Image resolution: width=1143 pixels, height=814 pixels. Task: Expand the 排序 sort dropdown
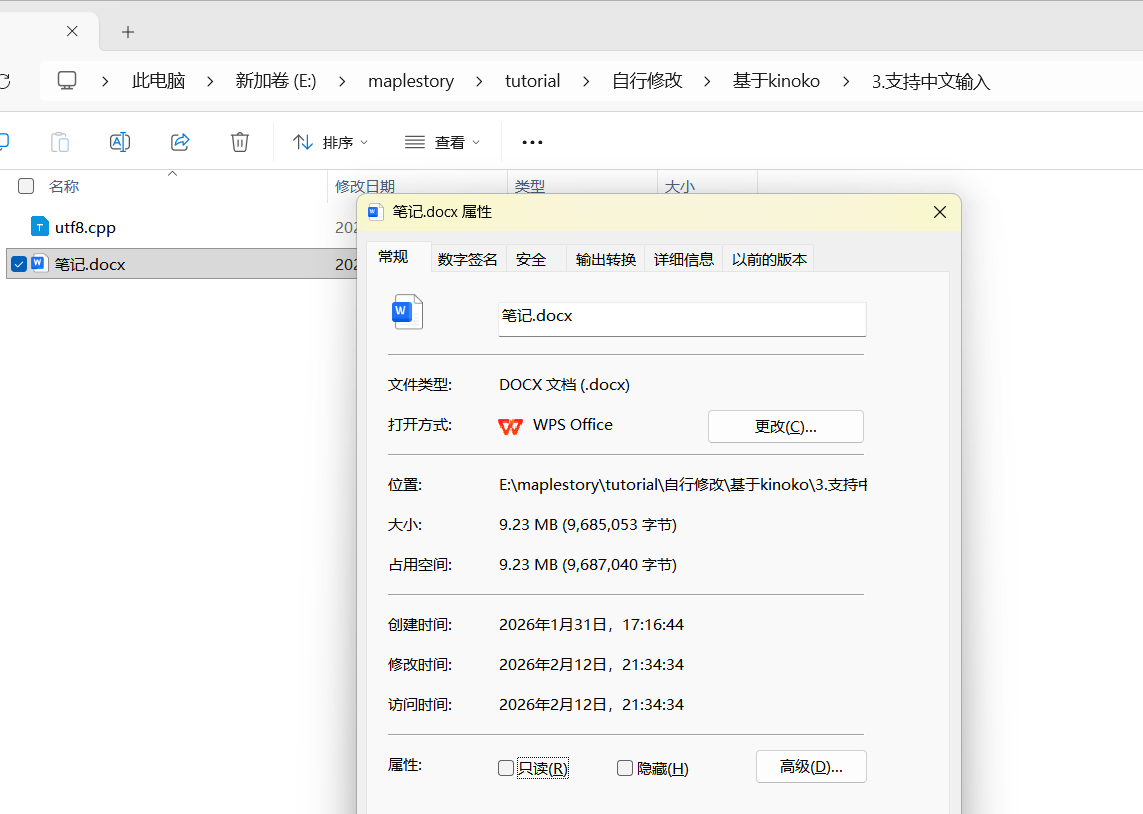tap(331, 142)
